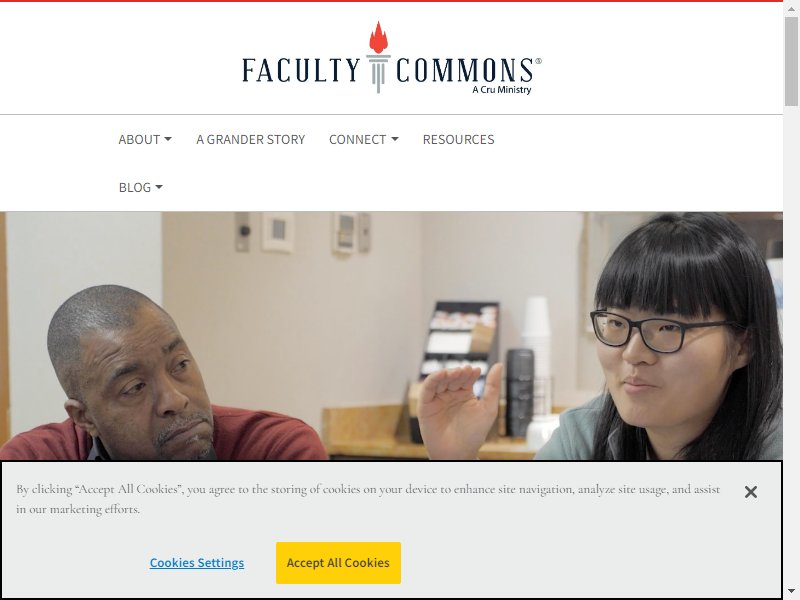Open the Cookies Settings link
Viewport: 800px width, 600px height.
pos(197,563)
